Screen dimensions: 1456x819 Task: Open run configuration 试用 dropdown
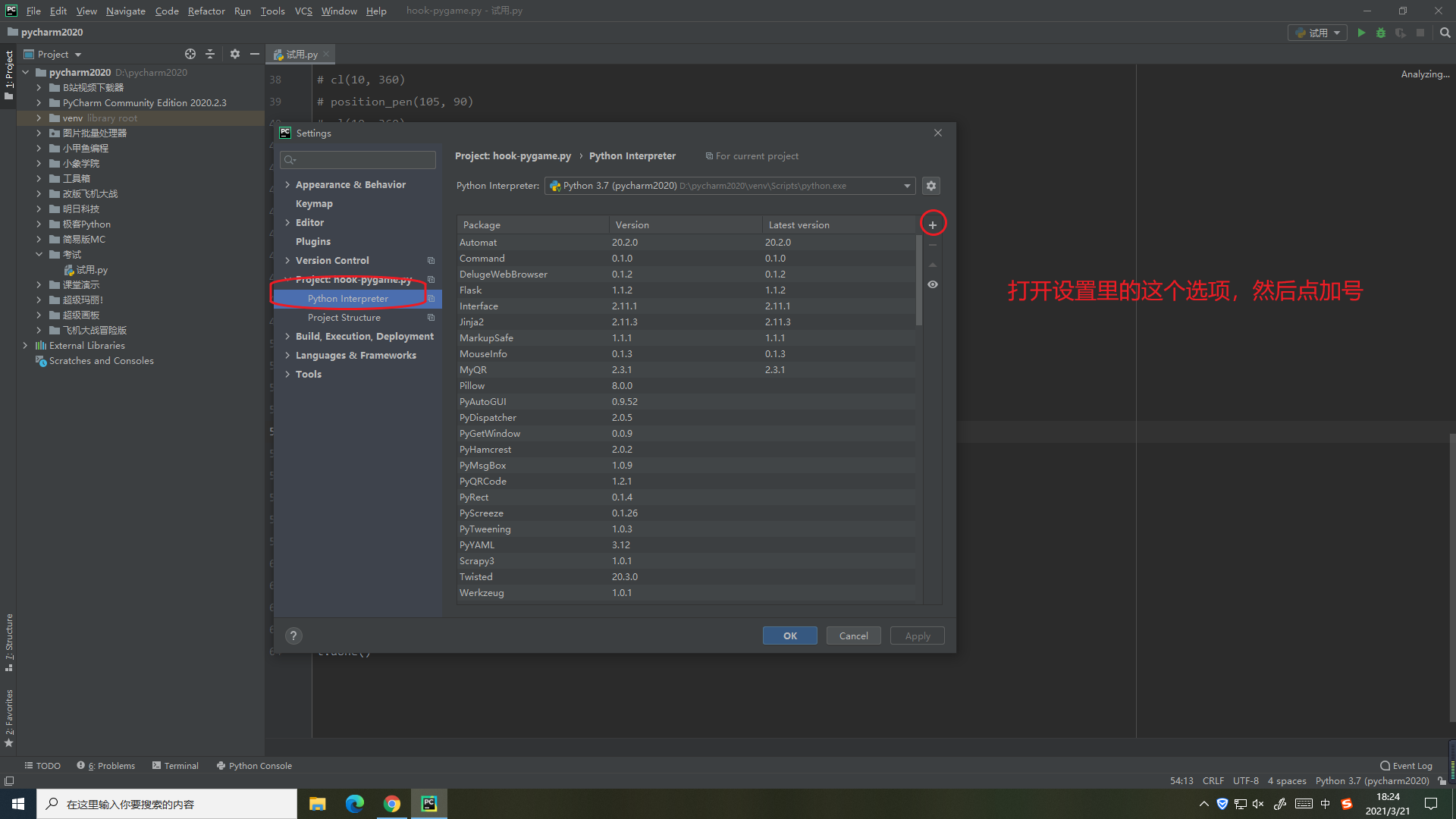(x=1317, y=33)
